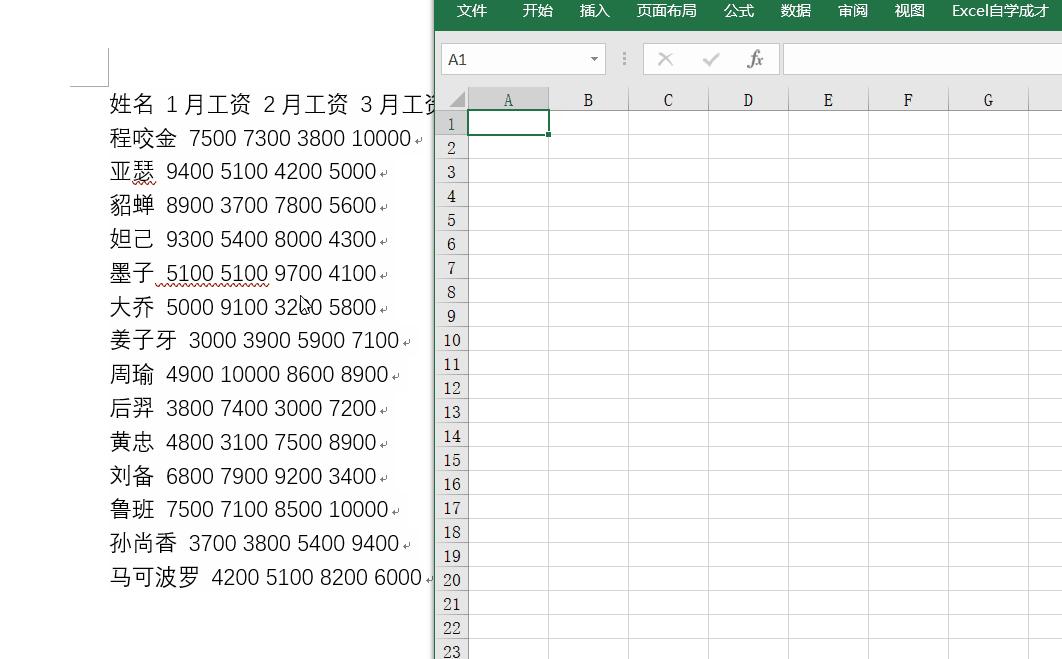This screenshot has width=1062, height=659.
Task: Select column B by clicking its header
Action: pos(588,99)
